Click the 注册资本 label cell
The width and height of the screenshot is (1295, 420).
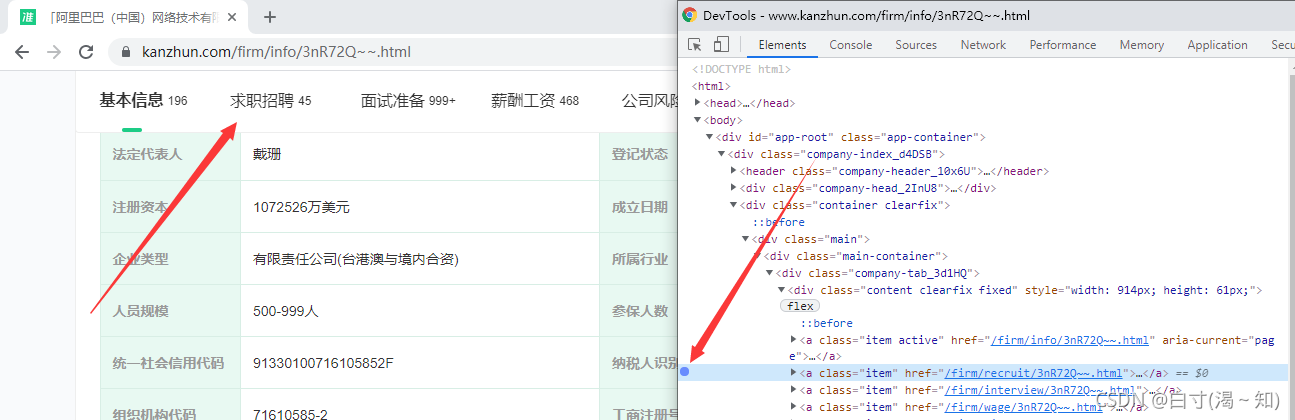[170, 207]
